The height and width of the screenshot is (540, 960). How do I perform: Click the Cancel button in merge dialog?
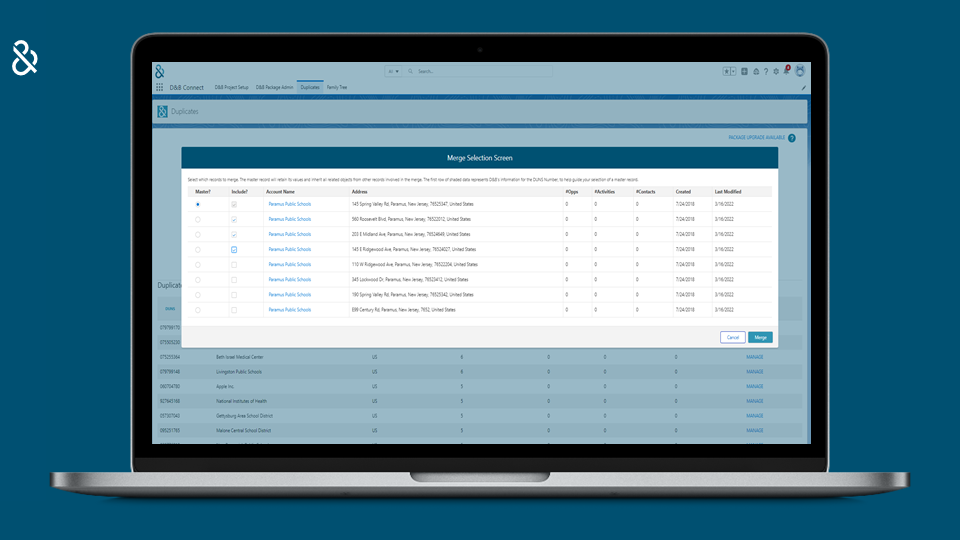[x=732, y=337]
